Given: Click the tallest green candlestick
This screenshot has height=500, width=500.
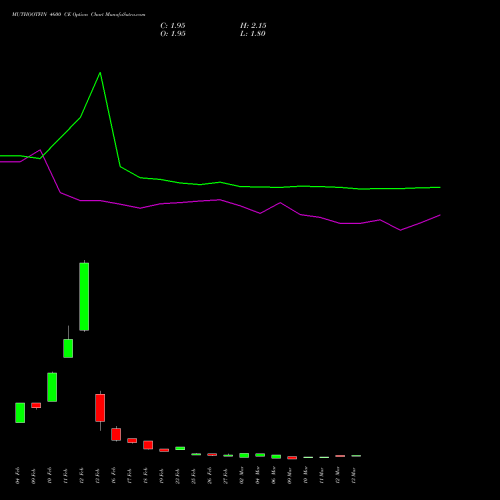Looking at the screenshot, I should (84, 296).
